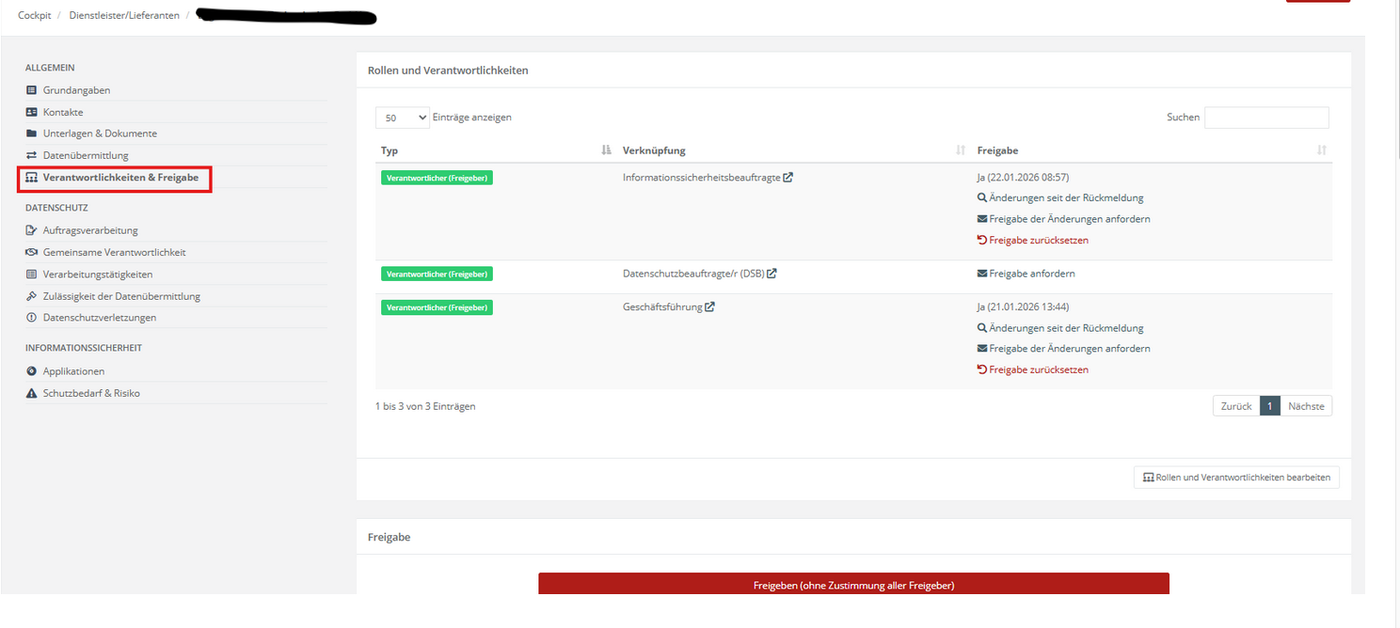
Task: Focus the Suchen search field
Action: pyautogui.click(x=1267, y=117)
